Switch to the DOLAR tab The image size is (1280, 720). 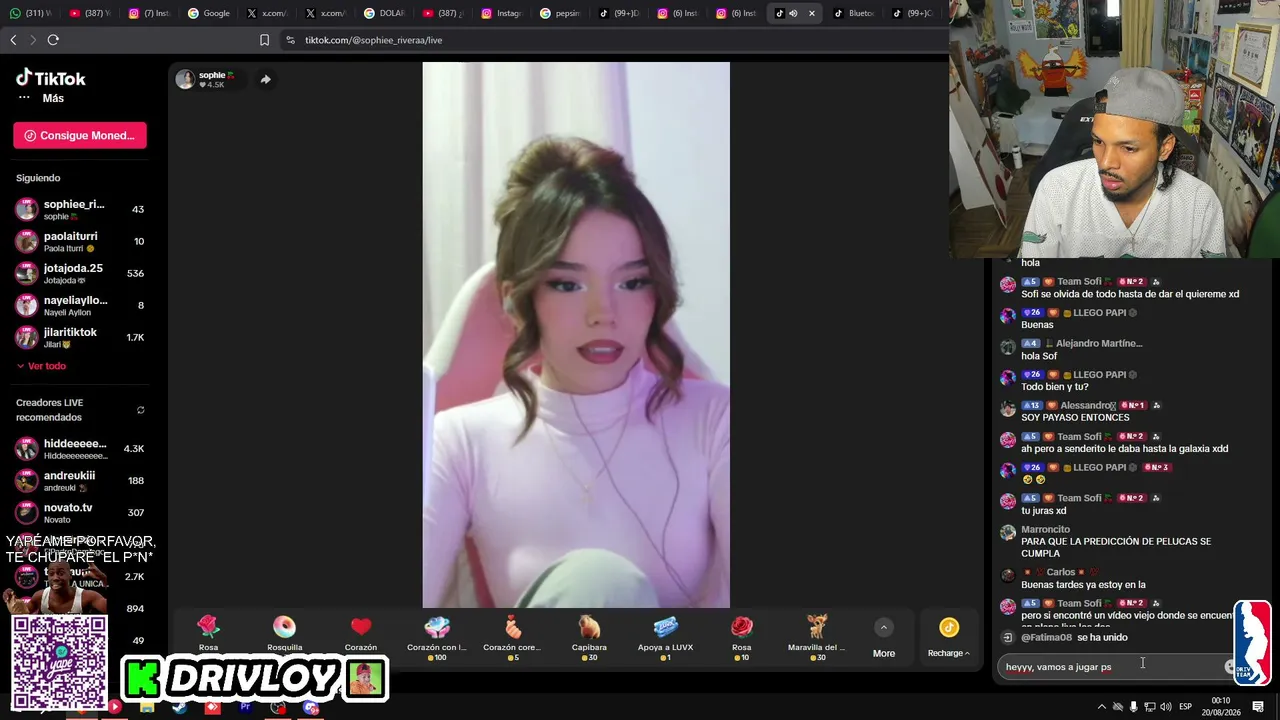click(x=385, y=13)
